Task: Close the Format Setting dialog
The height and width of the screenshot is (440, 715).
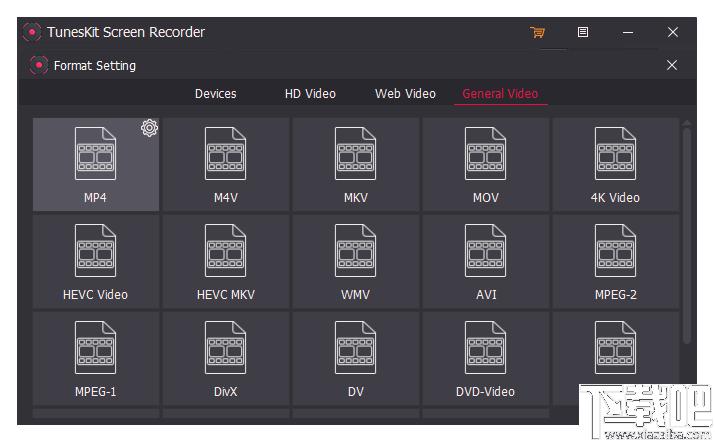Action: click(x=672, y=65)
